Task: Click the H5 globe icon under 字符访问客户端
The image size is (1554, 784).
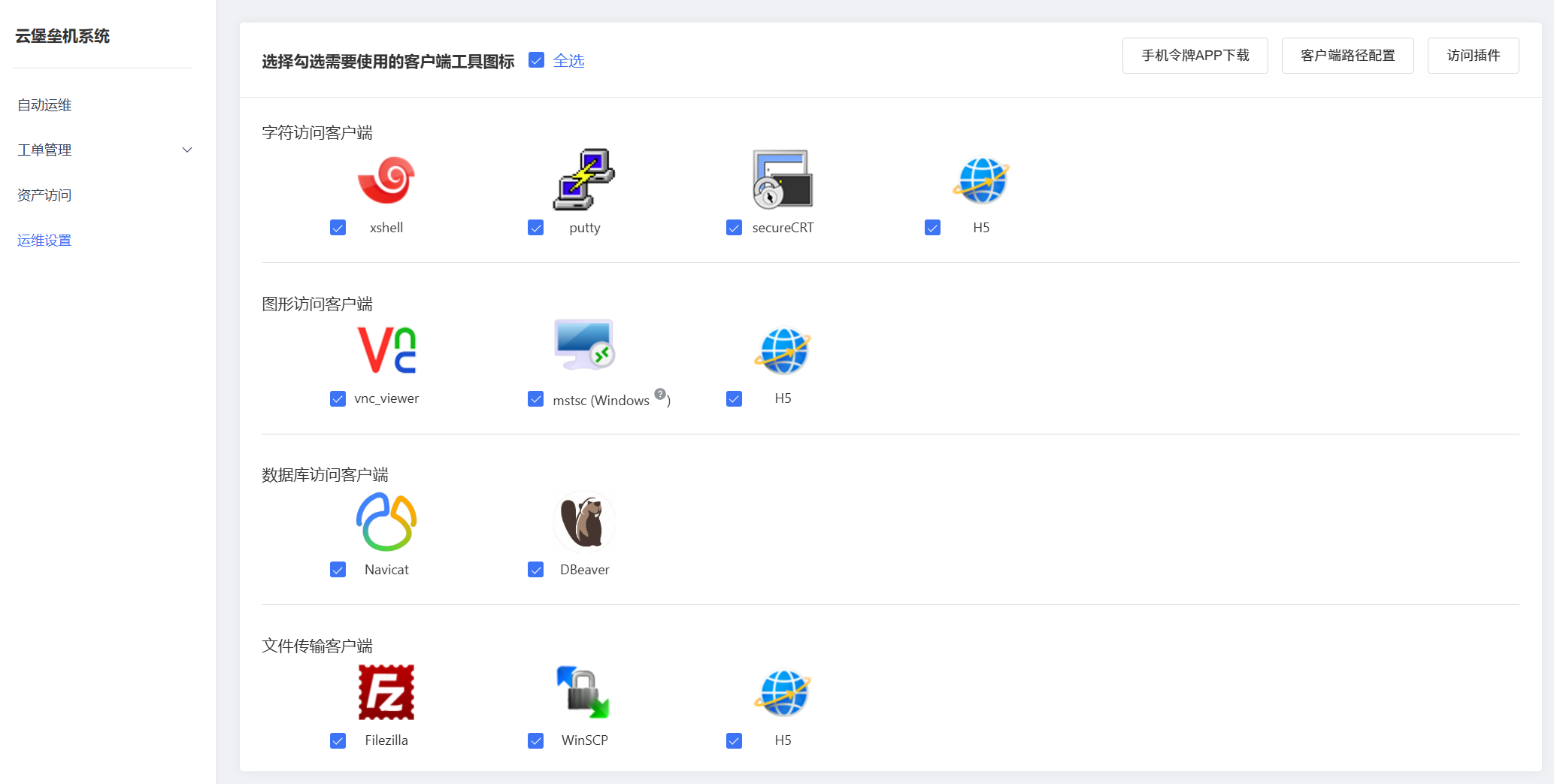Action: 981,180
